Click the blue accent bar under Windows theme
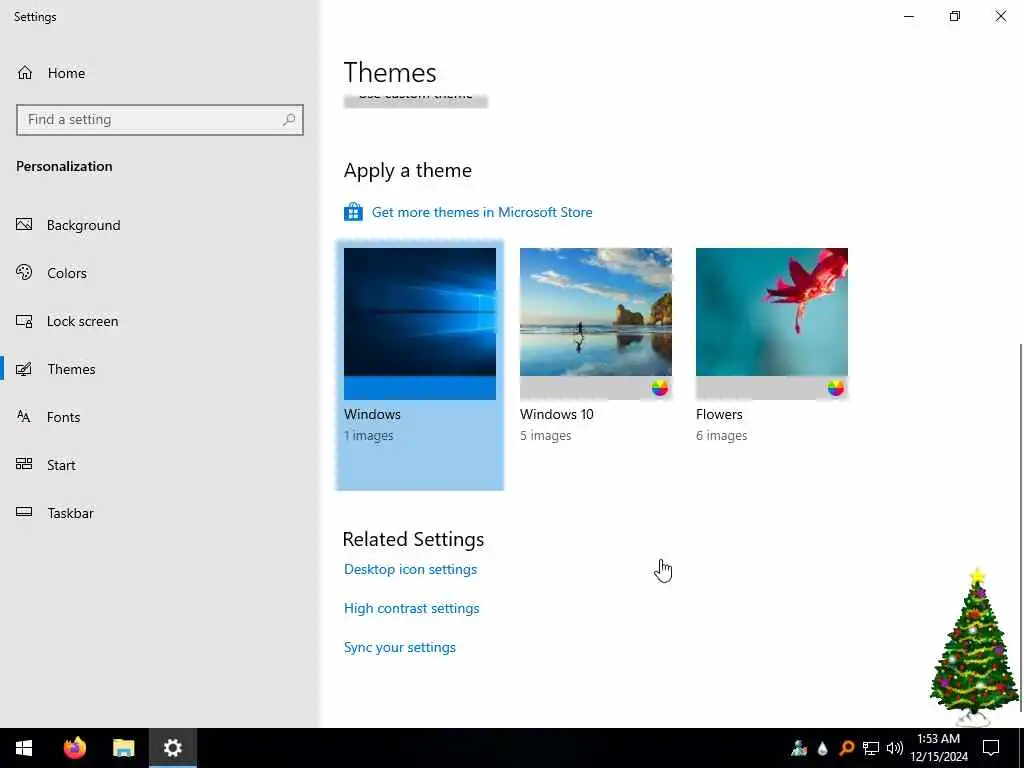 (420, 388)
